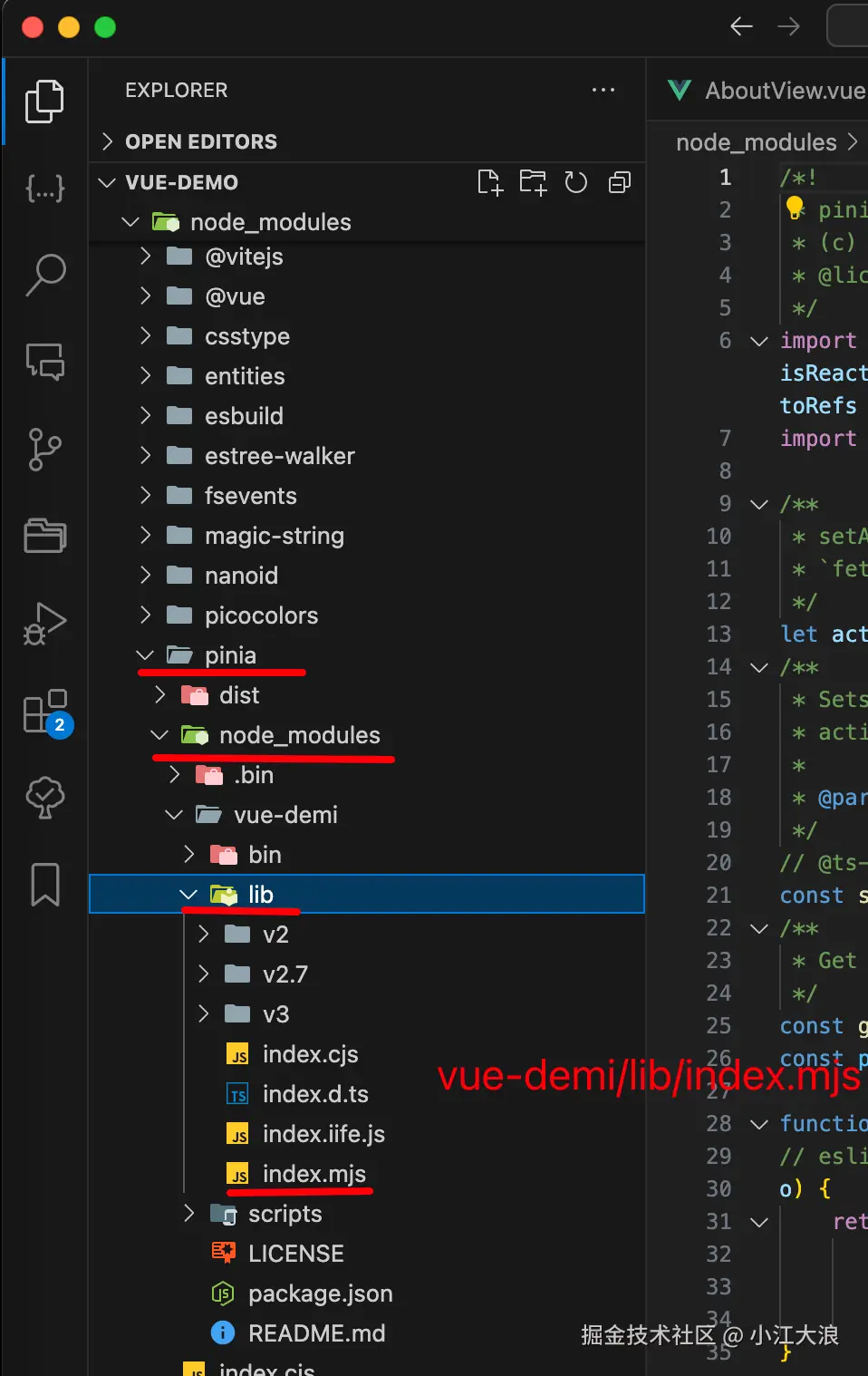Click the lightbulb code action icon
The height and width of the screenshot is (1376, 868).
(795, 208)
